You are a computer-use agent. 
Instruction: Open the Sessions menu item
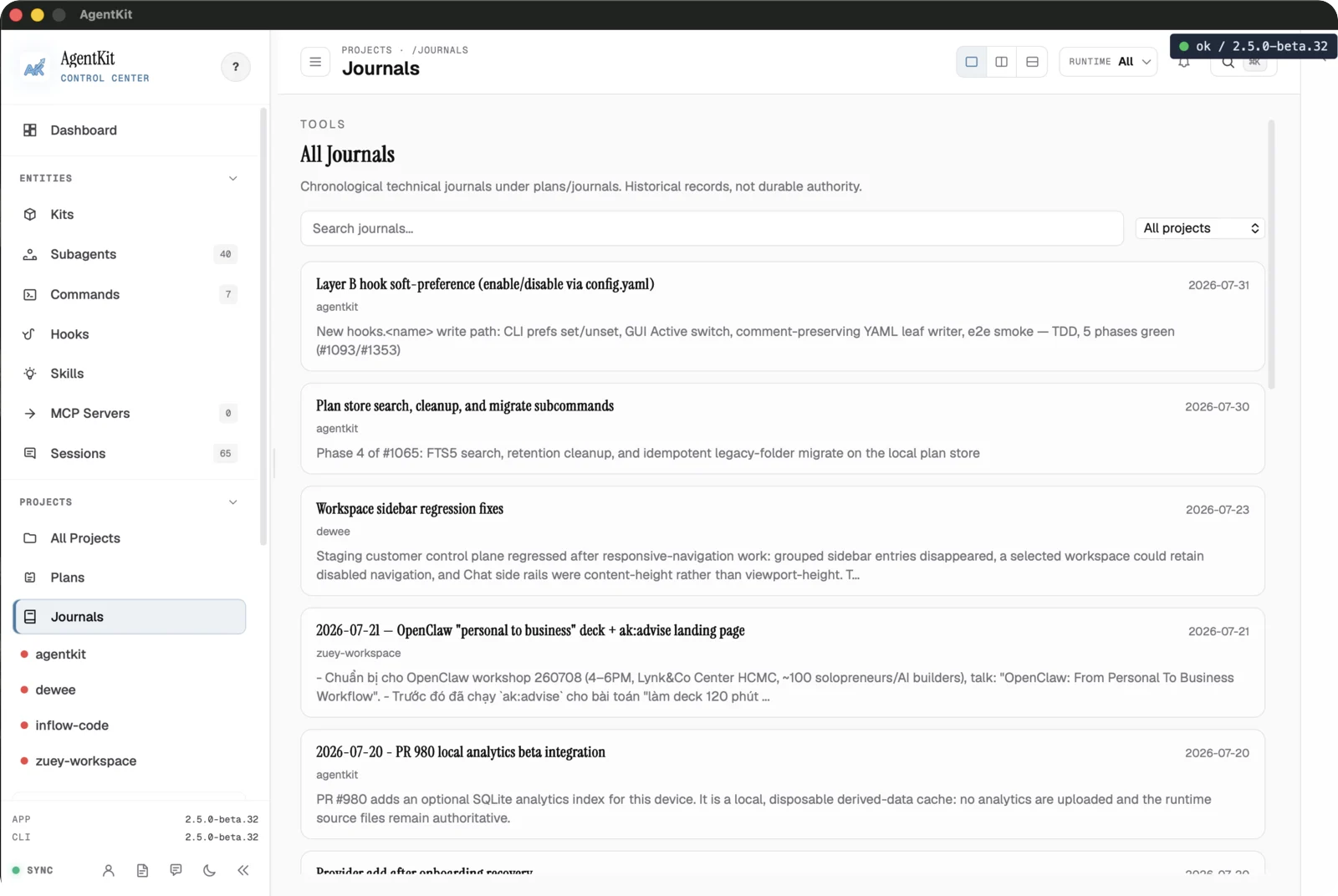pyautogui.click(x=130, y=453)
